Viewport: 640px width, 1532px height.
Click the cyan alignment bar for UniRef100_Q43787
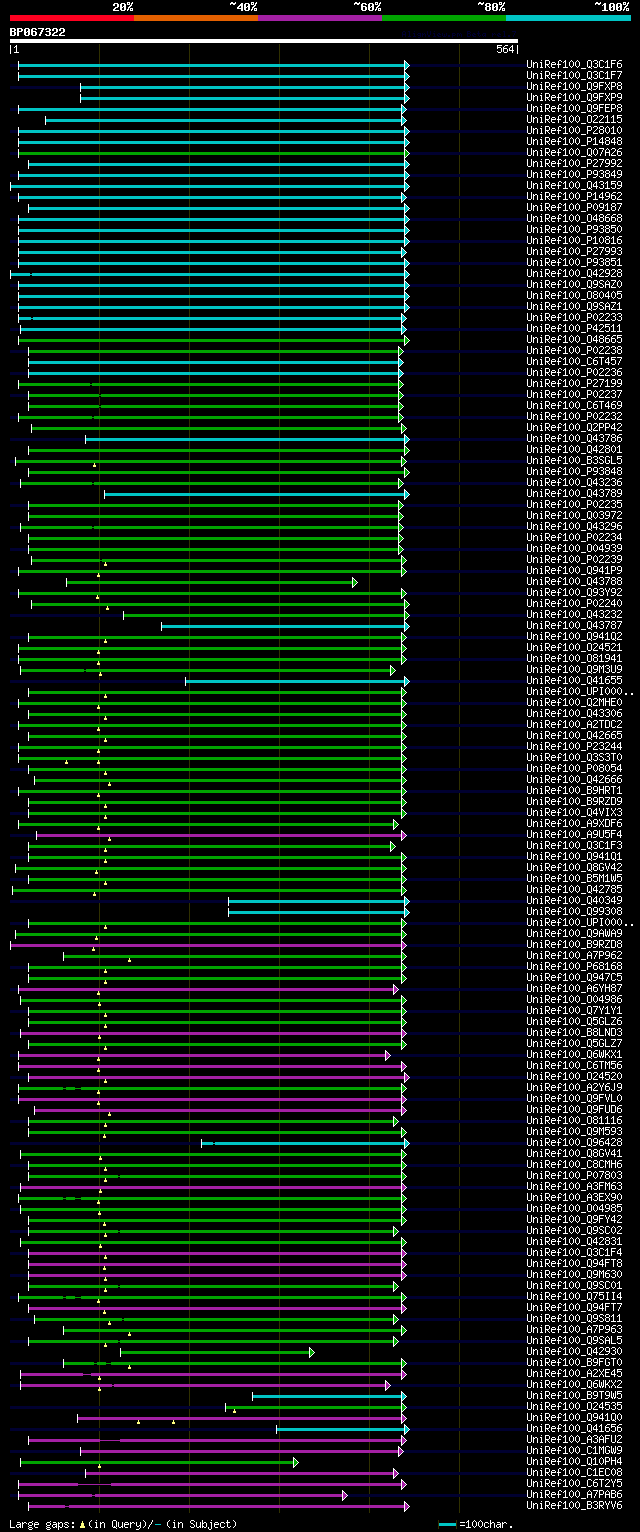click(x=285, y=626)
